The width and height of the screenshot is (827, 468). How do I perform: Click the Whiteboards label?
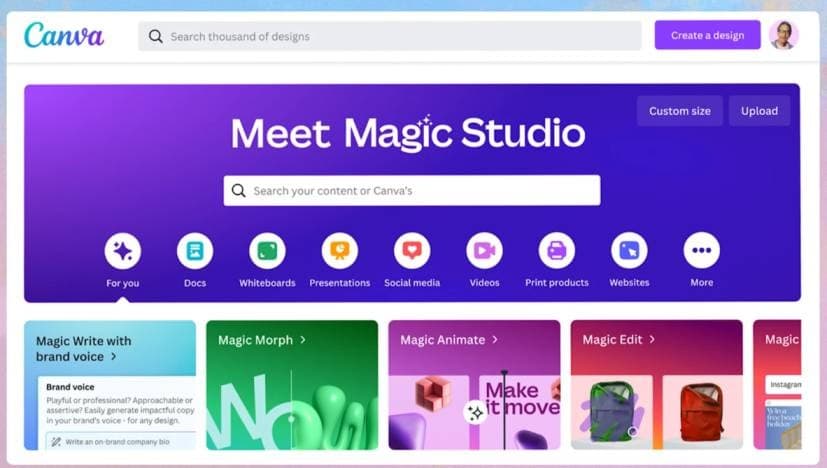coord(267,283)
